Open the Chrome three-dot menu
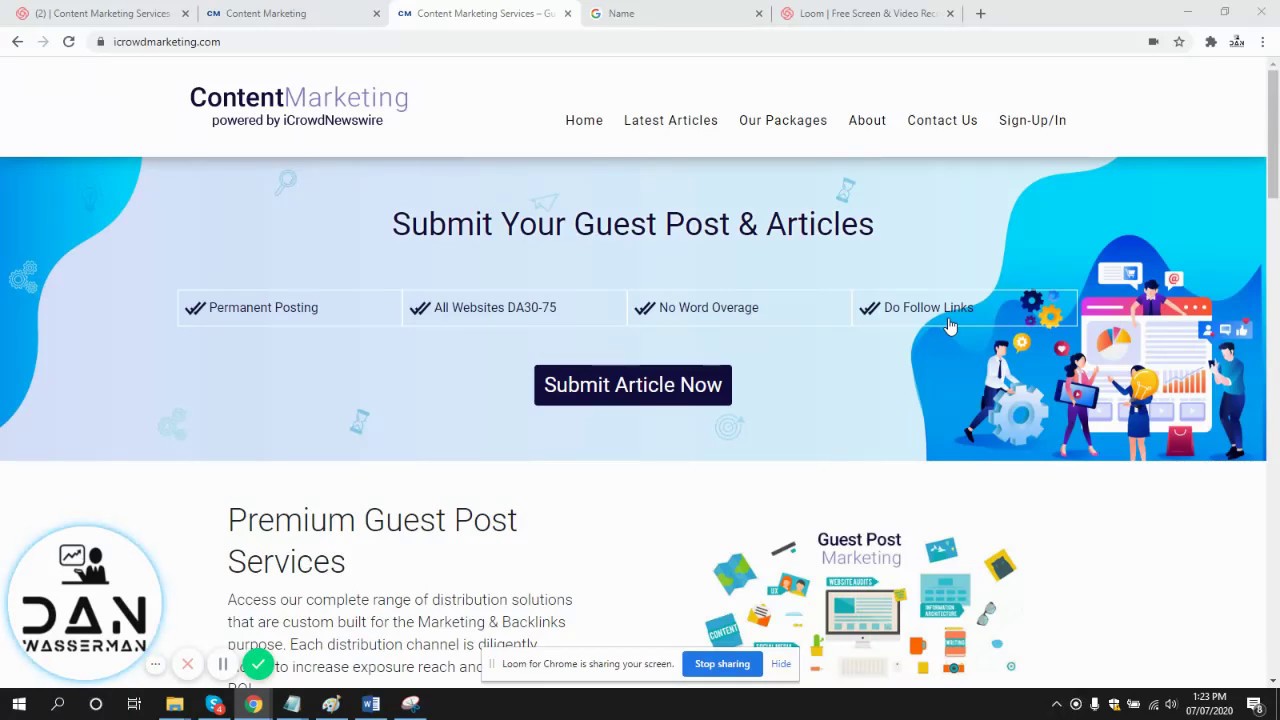Image resolution: width=1280 pixels, height=720 pixels. (x=1263, y=42)
